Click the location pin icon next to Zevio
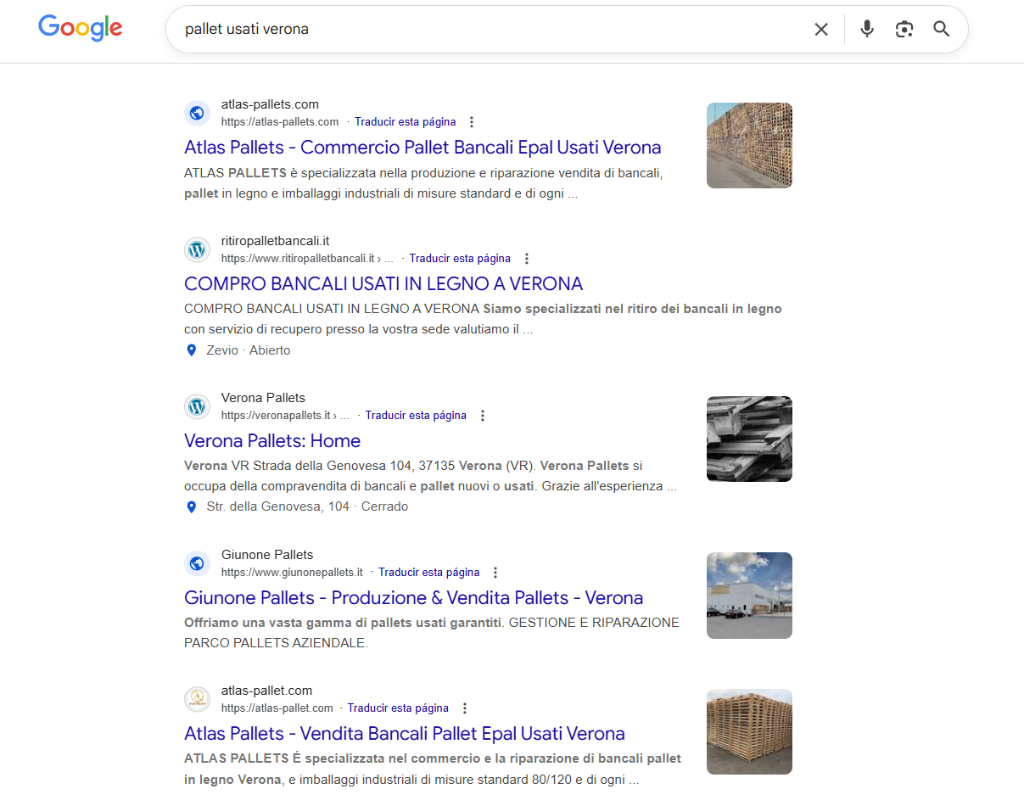This screenshot has width=1024, height=801. coord(191,350)
